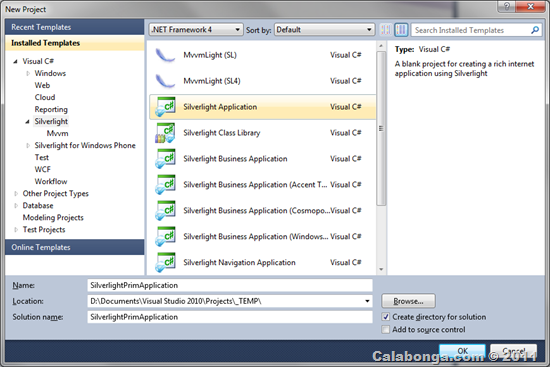
Task: Toggle Create directory for solution checkbox
Action: pos(386,317)
